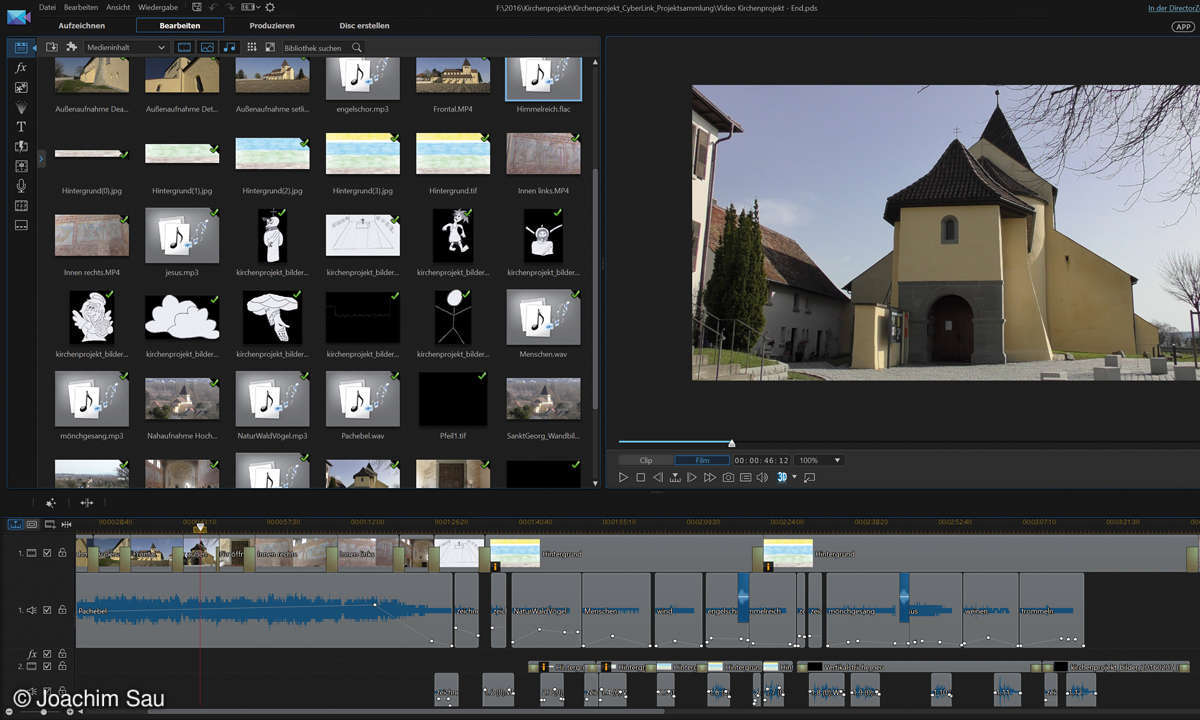
Task: Switch to the Aufzeichnen tab
Action: click(82, 25)
